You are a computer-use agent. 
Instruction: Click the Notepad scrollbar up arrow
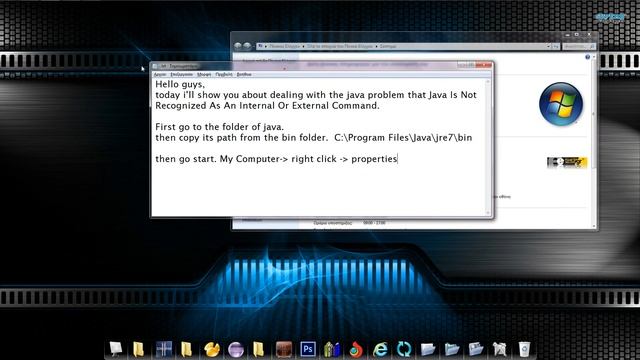tap(488, 82)
